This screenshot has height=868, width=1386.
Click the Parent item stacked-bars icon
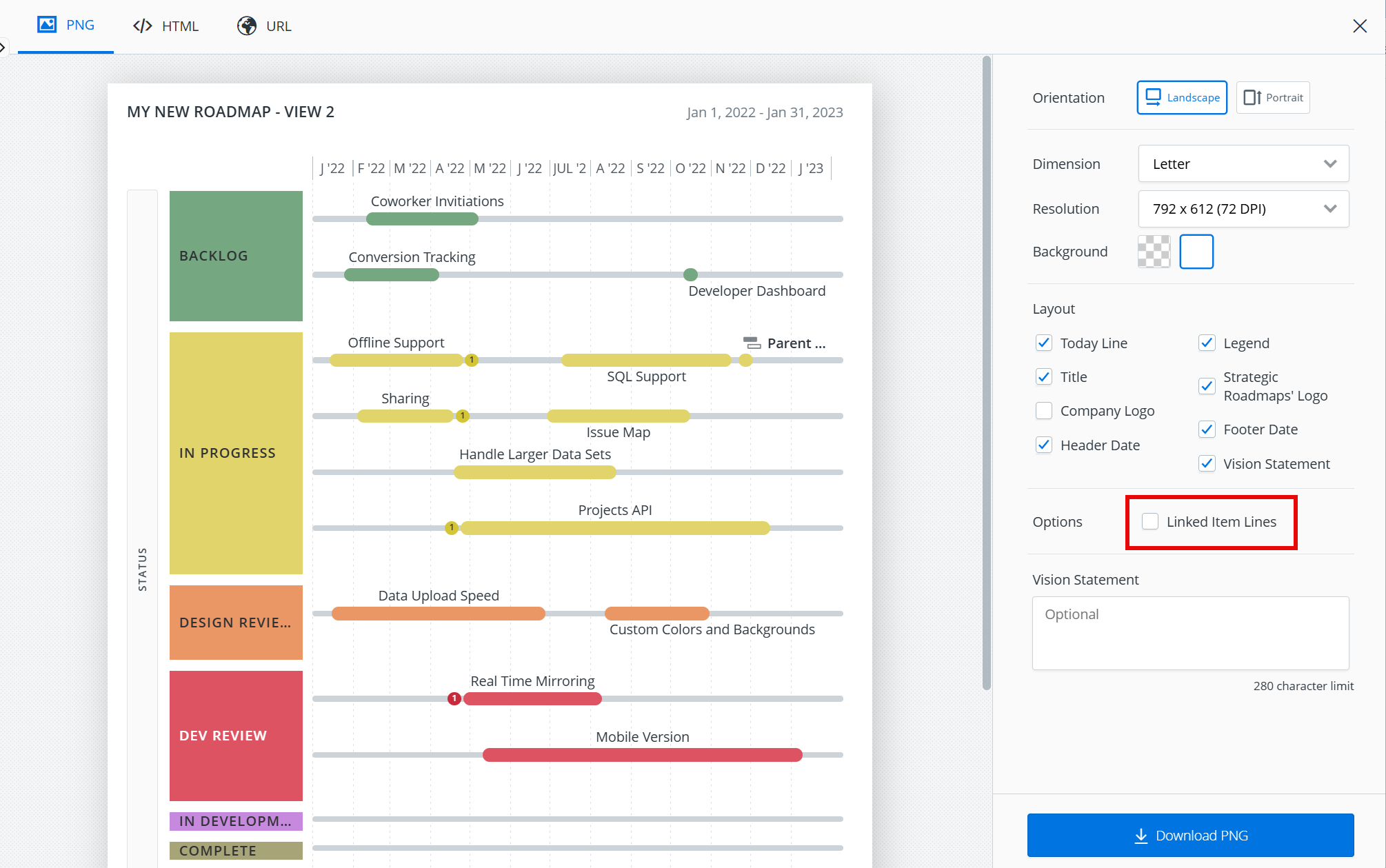(x=752, y=343)
